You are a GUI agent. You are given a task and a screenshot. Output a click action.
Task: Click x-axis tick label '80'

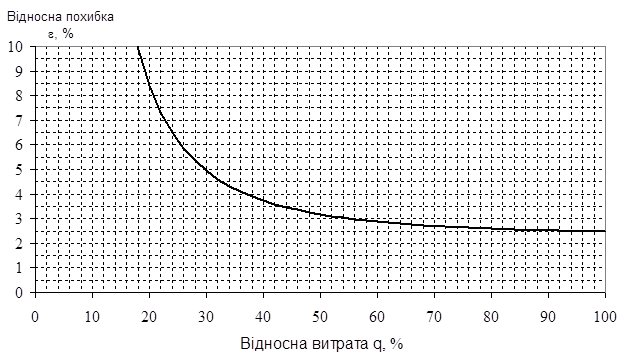tap(491, 317)
